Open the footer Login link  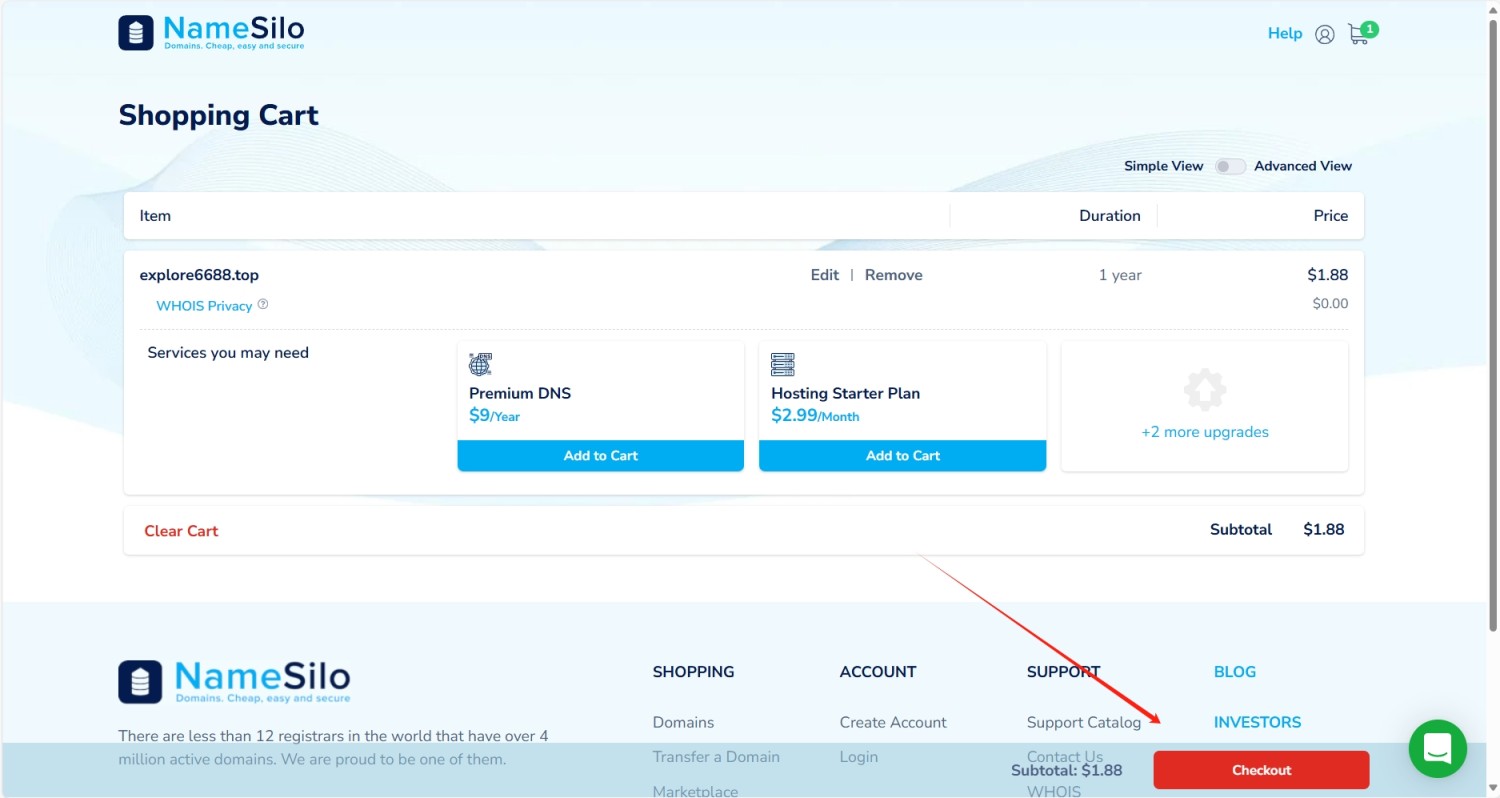[x=859, y=757]
